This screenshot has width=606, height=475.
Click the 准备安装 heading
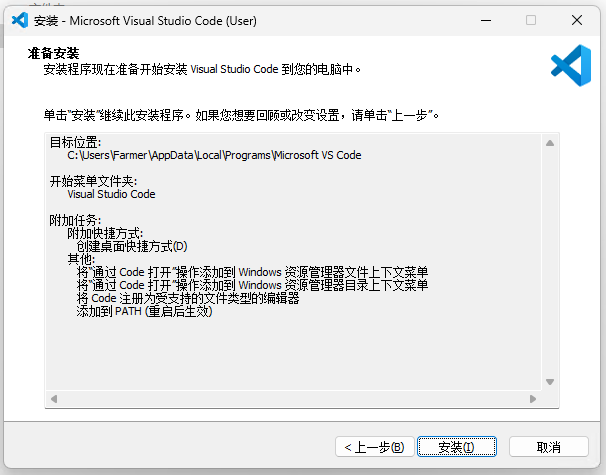click(53, 53)
